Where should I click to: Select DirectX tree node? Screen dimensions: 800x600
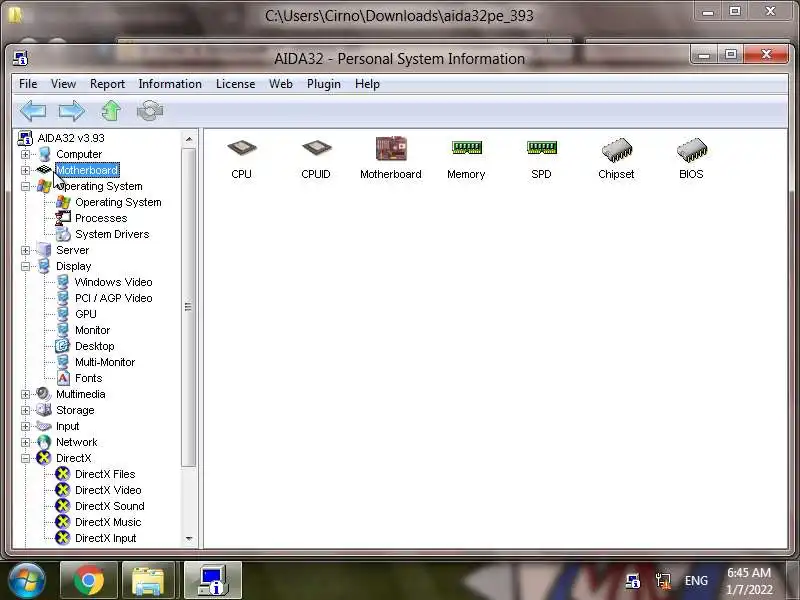pyautogui.click(x=73, y=458)
